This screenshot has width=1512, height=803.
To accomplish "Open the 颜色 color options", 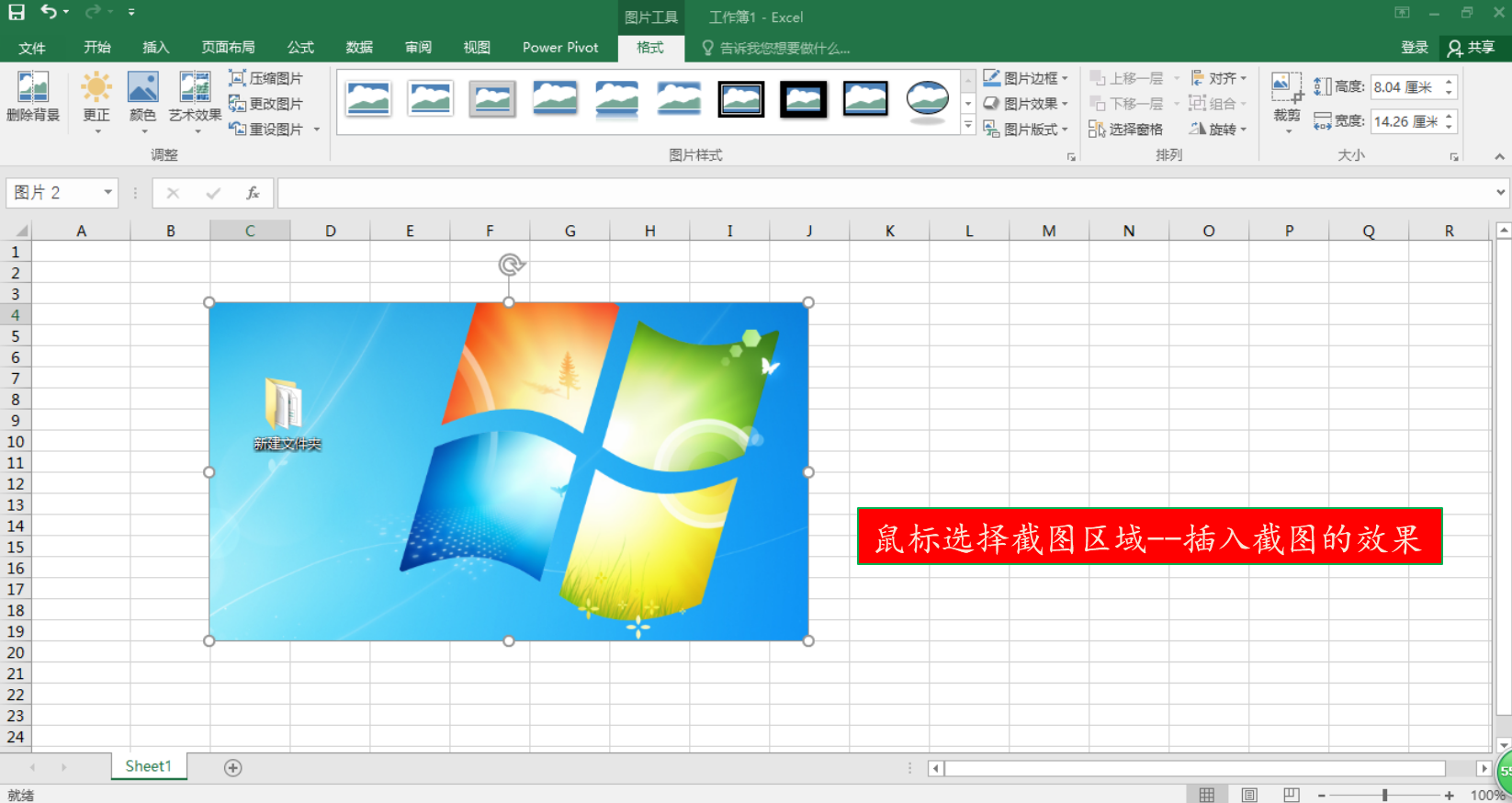I will click(142, 101).
